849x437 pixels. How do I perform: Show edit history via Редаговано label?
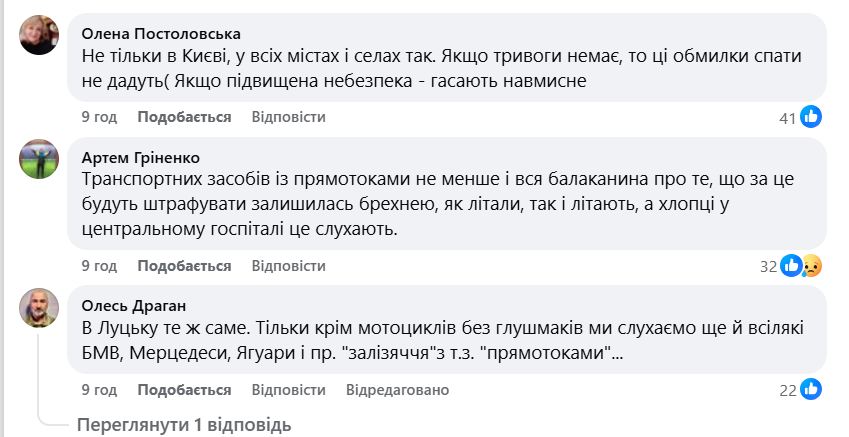coord(400,389)
